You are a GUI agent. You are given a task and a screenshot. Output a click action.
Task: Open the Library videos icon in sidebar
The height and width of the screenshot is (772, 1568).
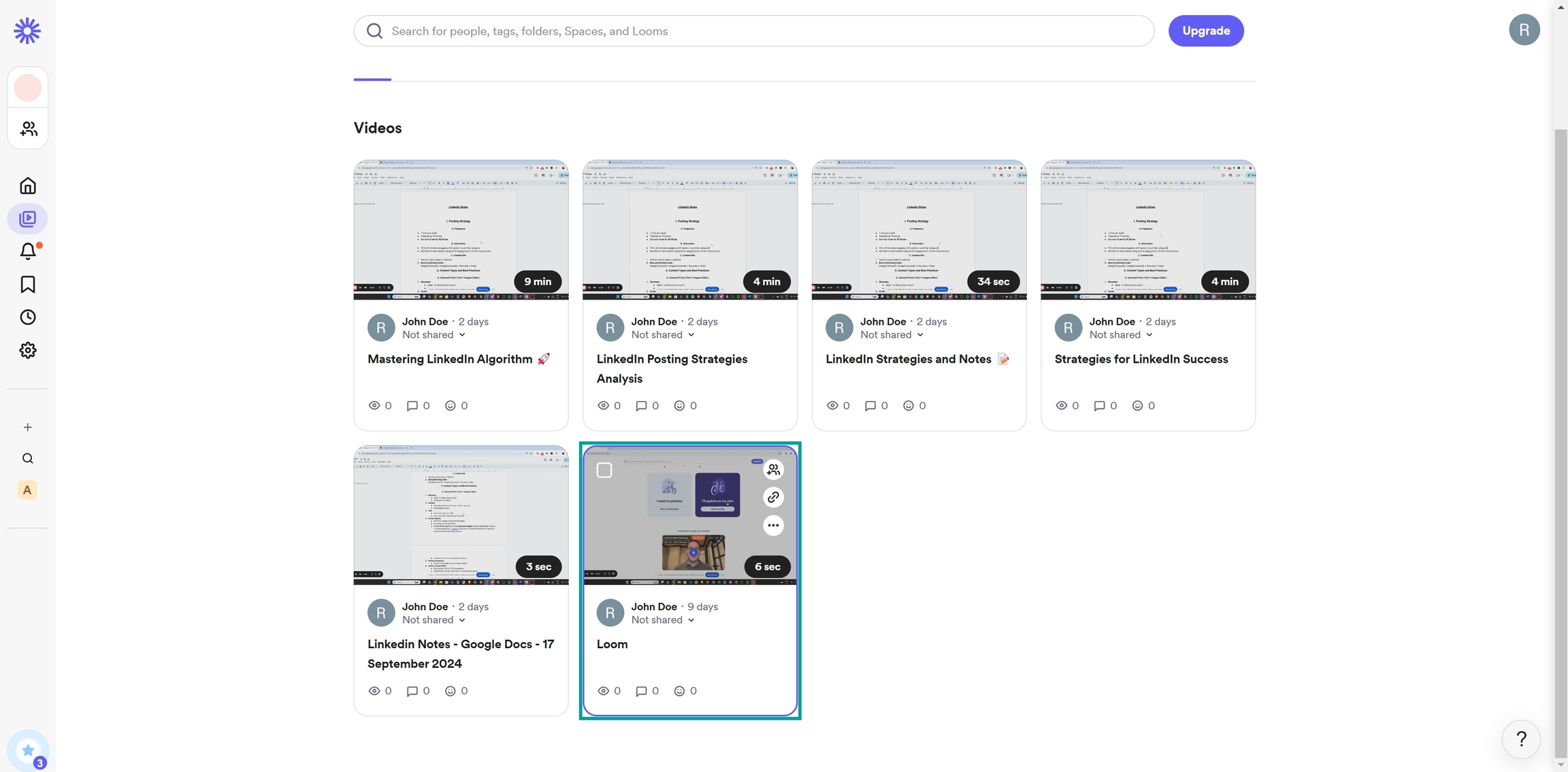[28, 219]
